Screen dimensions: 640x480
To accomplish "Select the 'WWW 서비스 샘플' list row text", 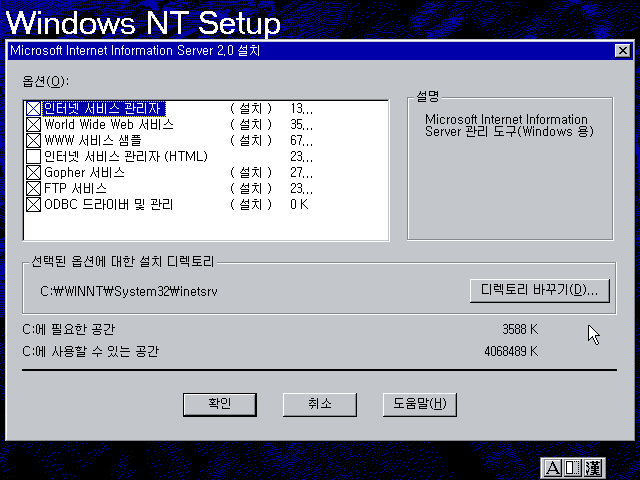I will pos(93,140).
